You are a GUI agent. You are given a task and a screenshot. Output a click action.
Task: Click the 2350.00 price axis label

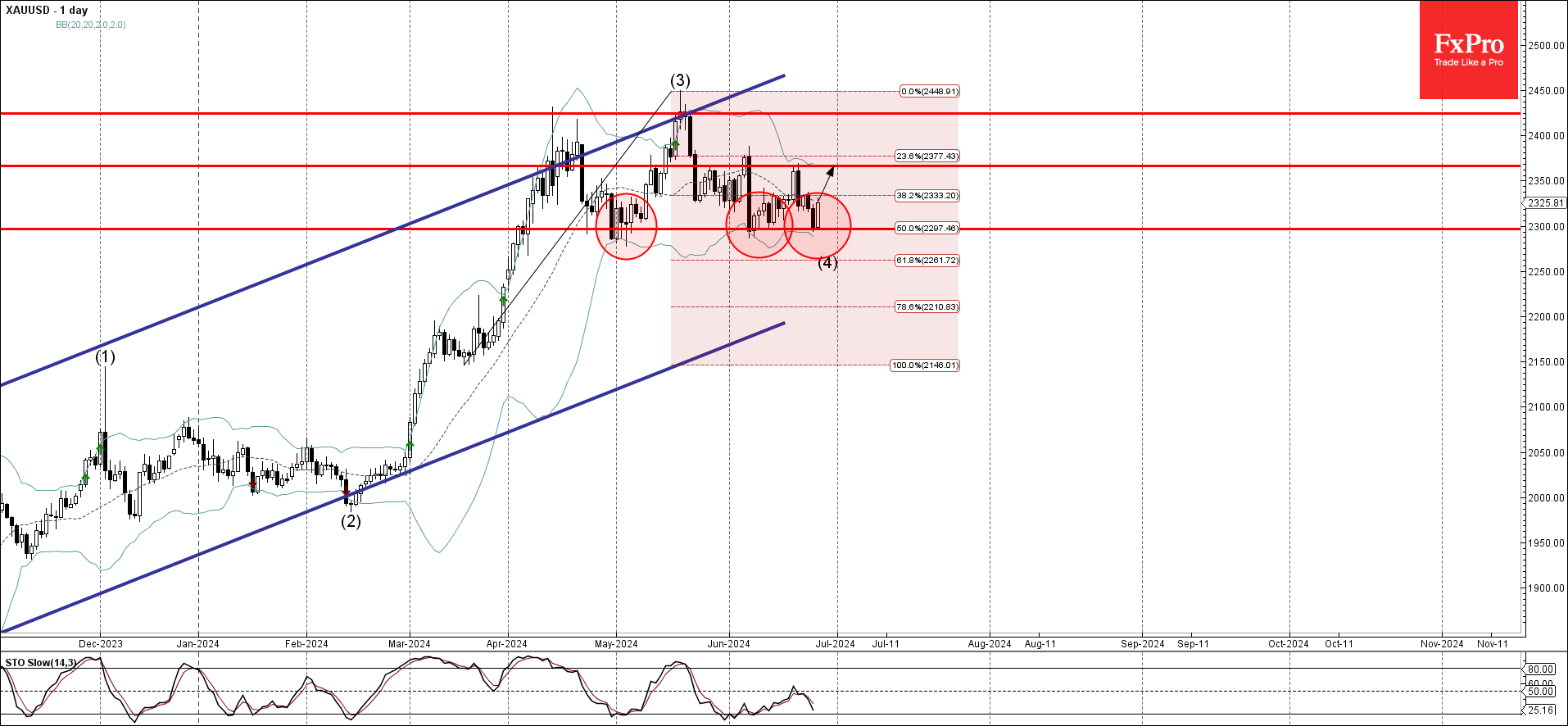click(1547, 181)
